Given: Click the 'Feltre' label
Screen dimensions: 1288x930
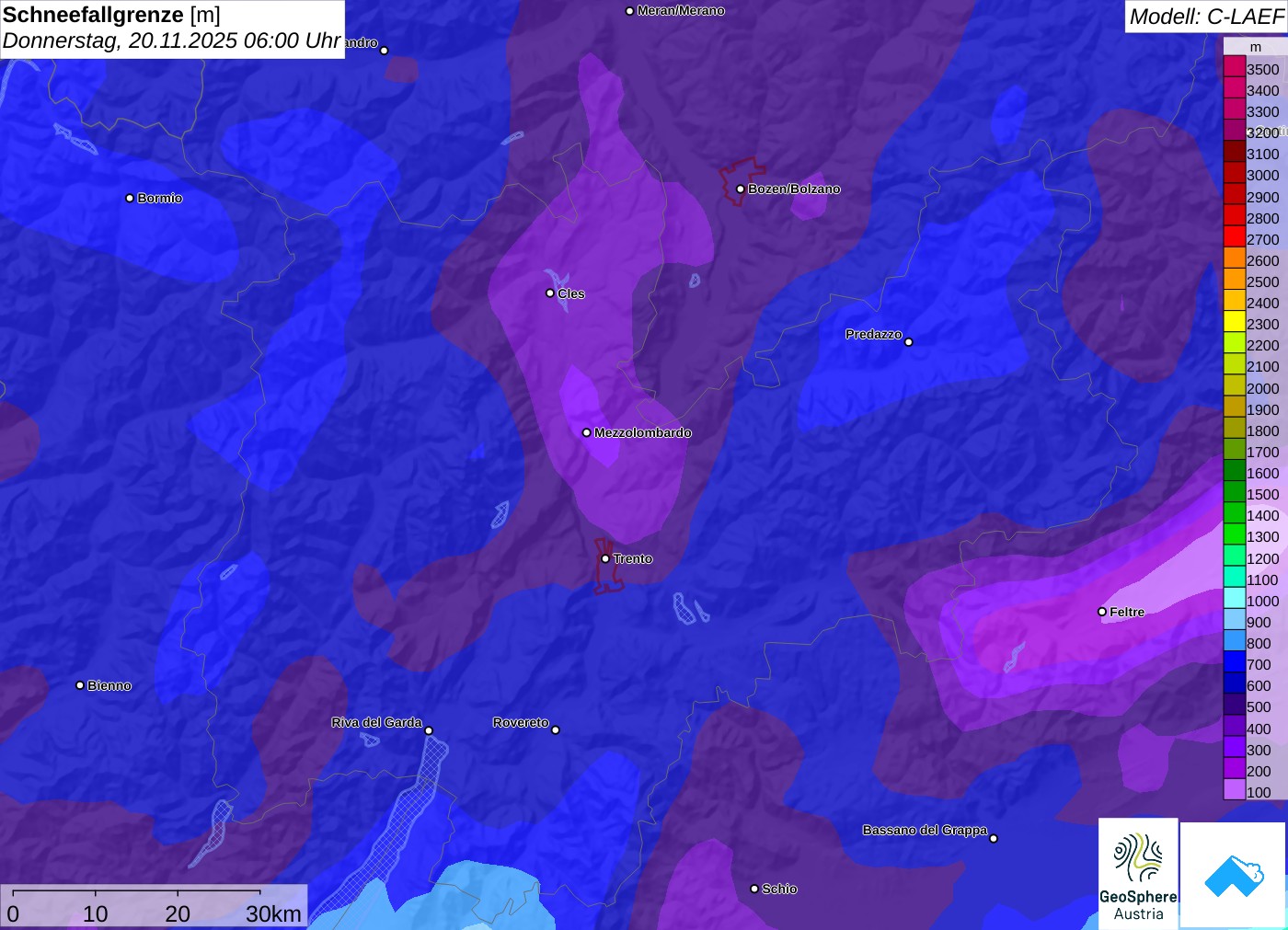Looking at the screenshot, I should pos(1127,612).
